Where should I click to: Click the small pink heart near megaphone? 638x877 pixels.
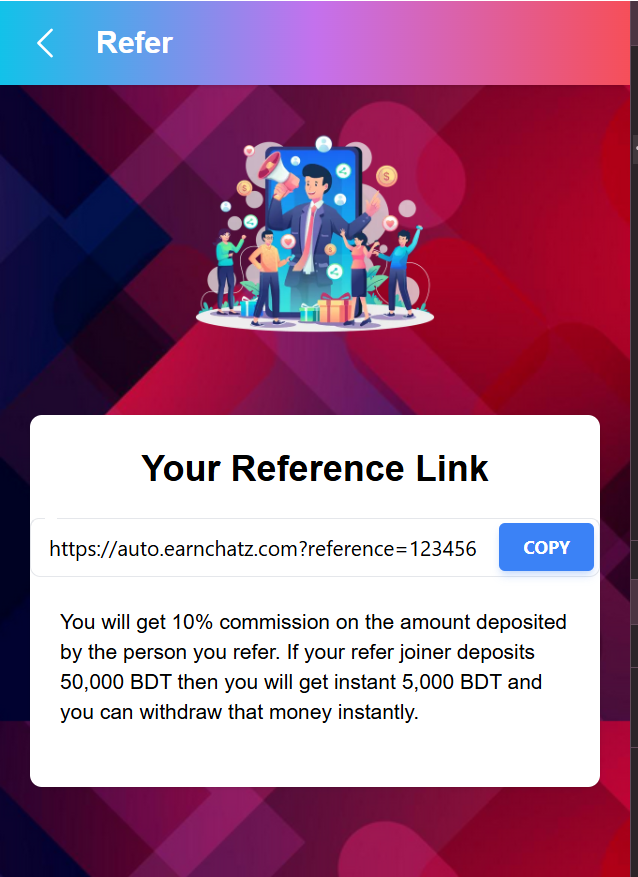[249, 150]
